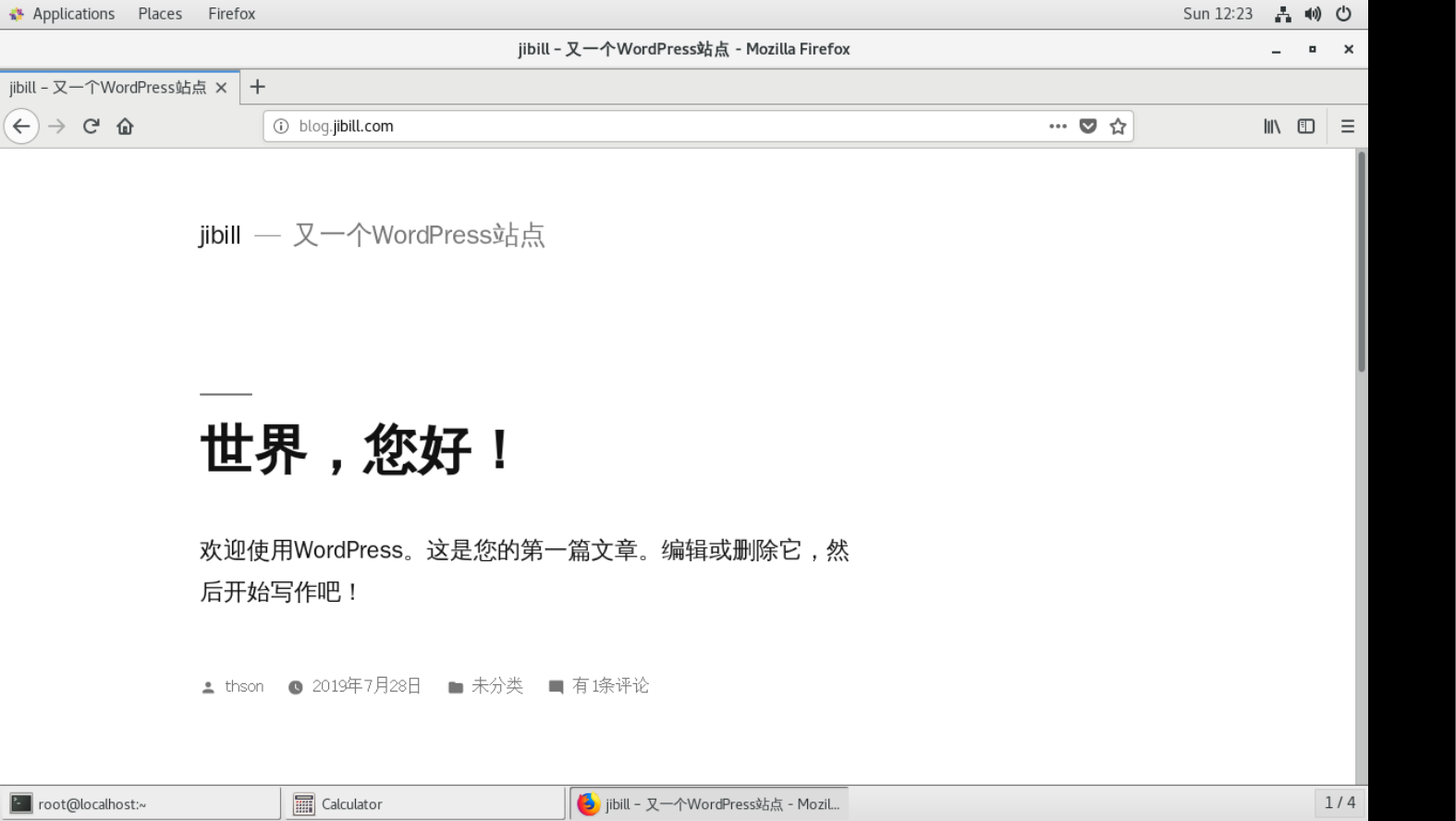Image resolution: width=1456 pixels, height=821 pixels.
Task: Close the jibill tab
Action: (221, 88)
